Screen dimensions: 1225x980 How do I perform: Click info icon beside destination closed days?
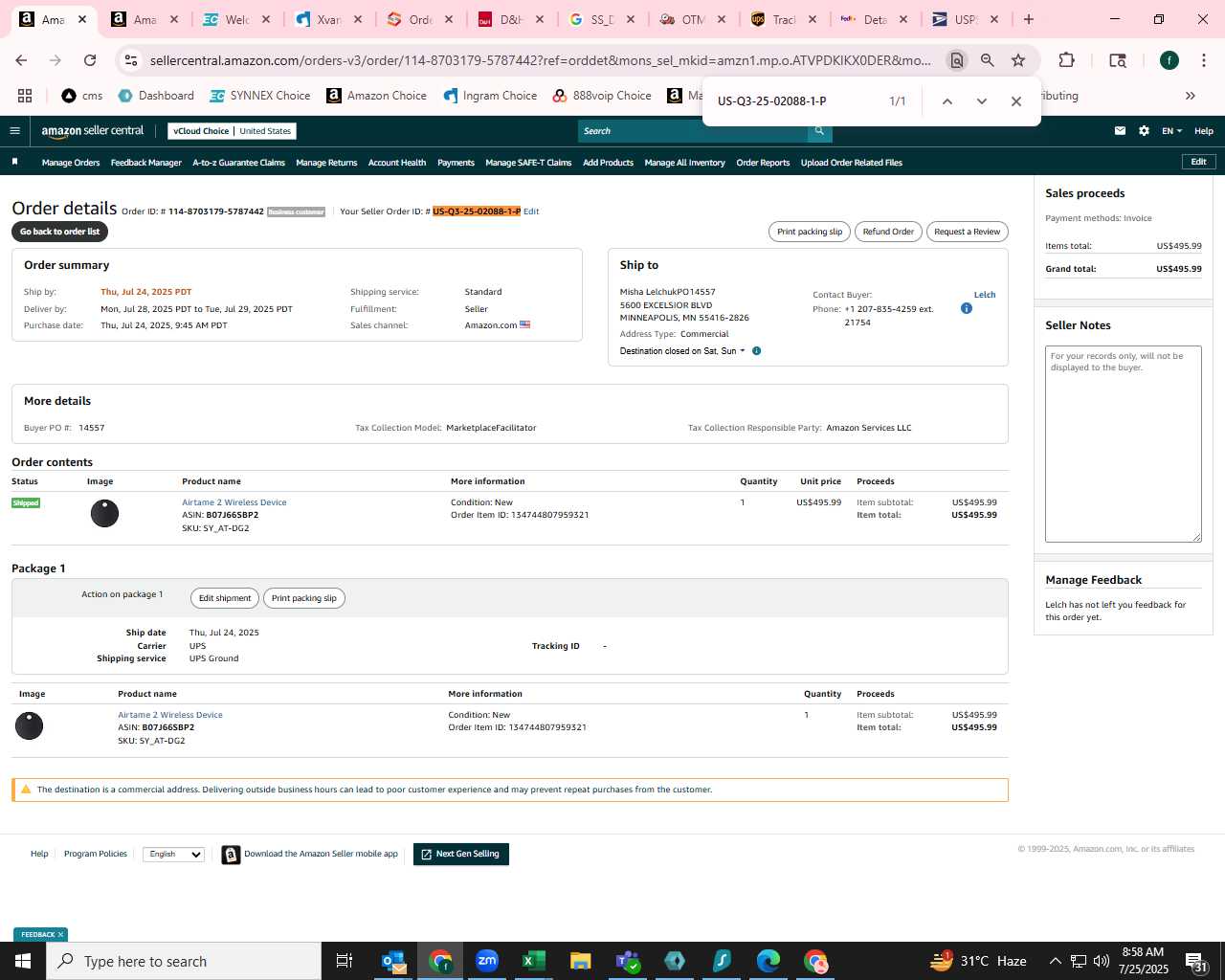click(x=756, y=351)
